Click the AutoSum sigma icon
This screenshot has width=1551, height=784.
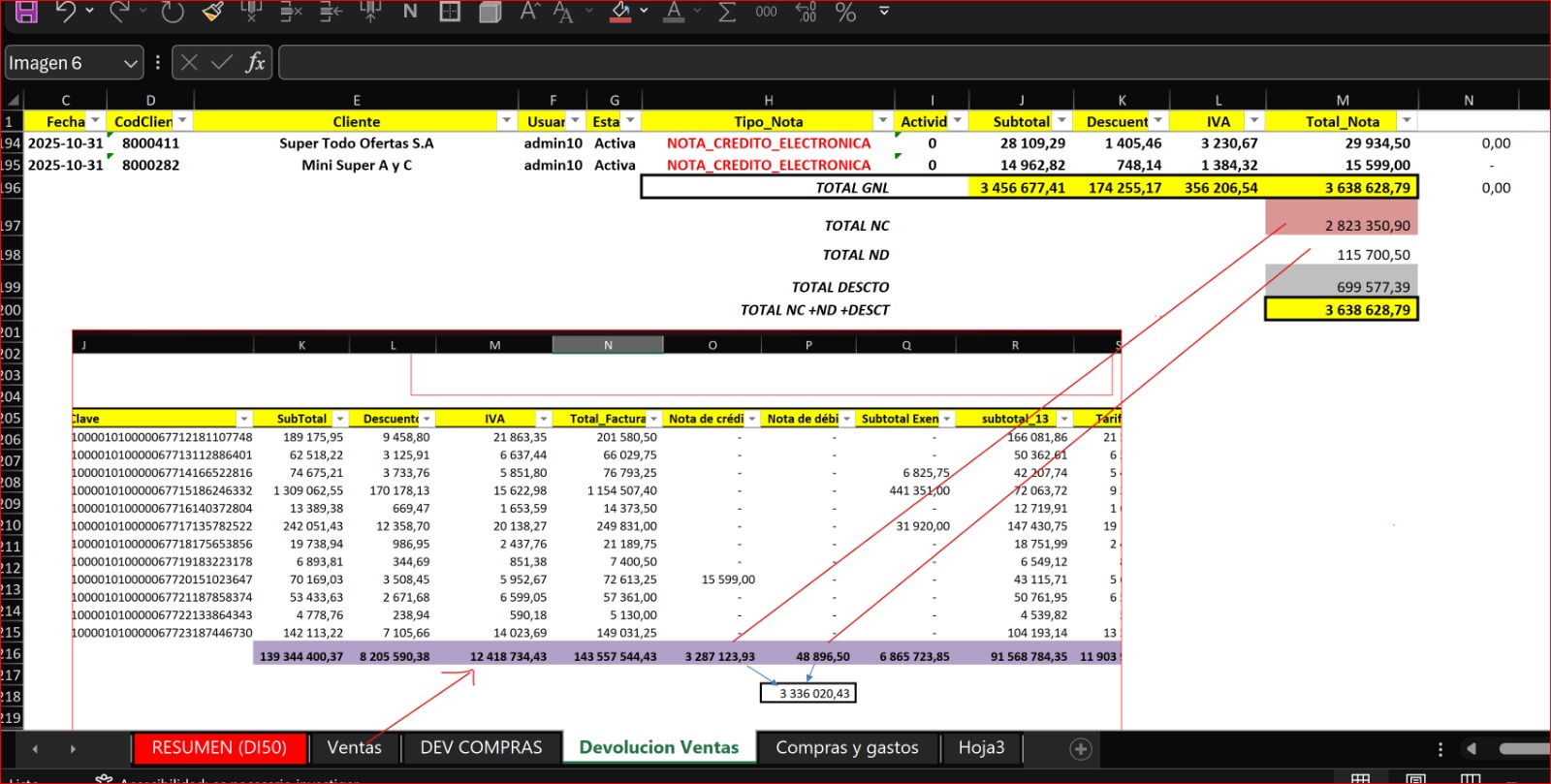727,12
